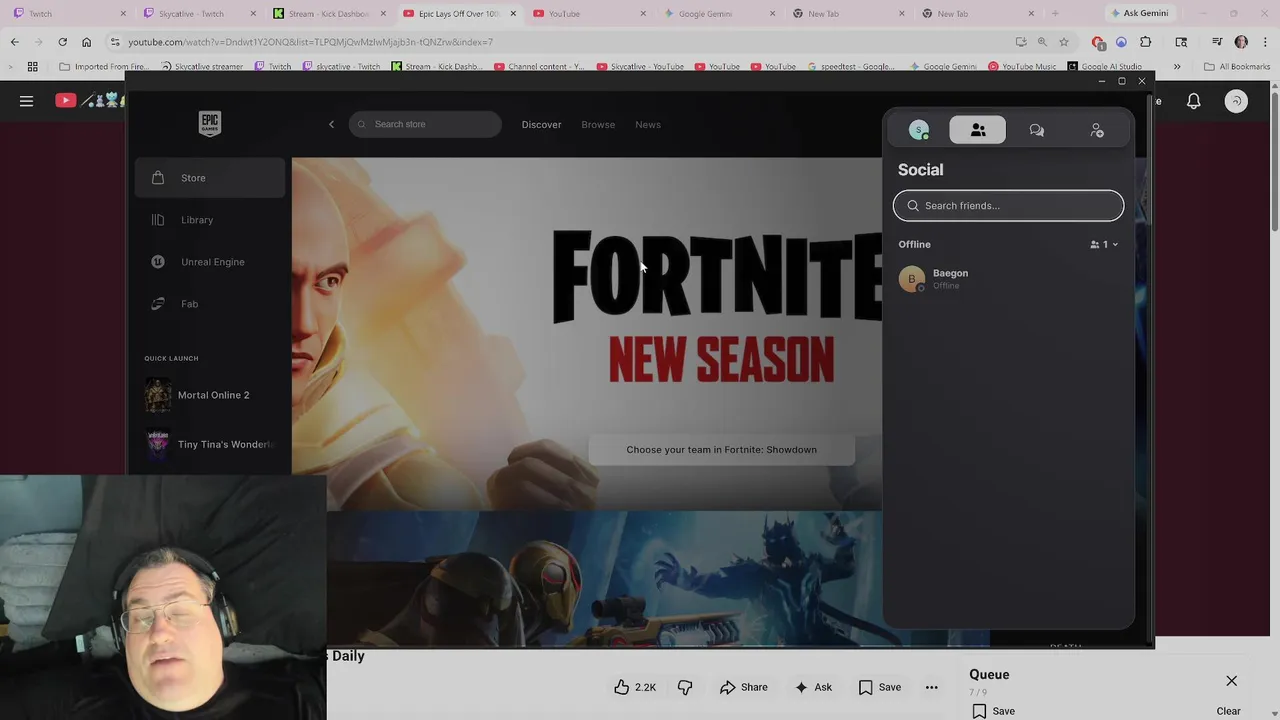This screenshot has width=1280, height=720.
Task: Launch Tiny Tina's Wonderlands from Quick Launch
Action: click(x=210, y=444)
